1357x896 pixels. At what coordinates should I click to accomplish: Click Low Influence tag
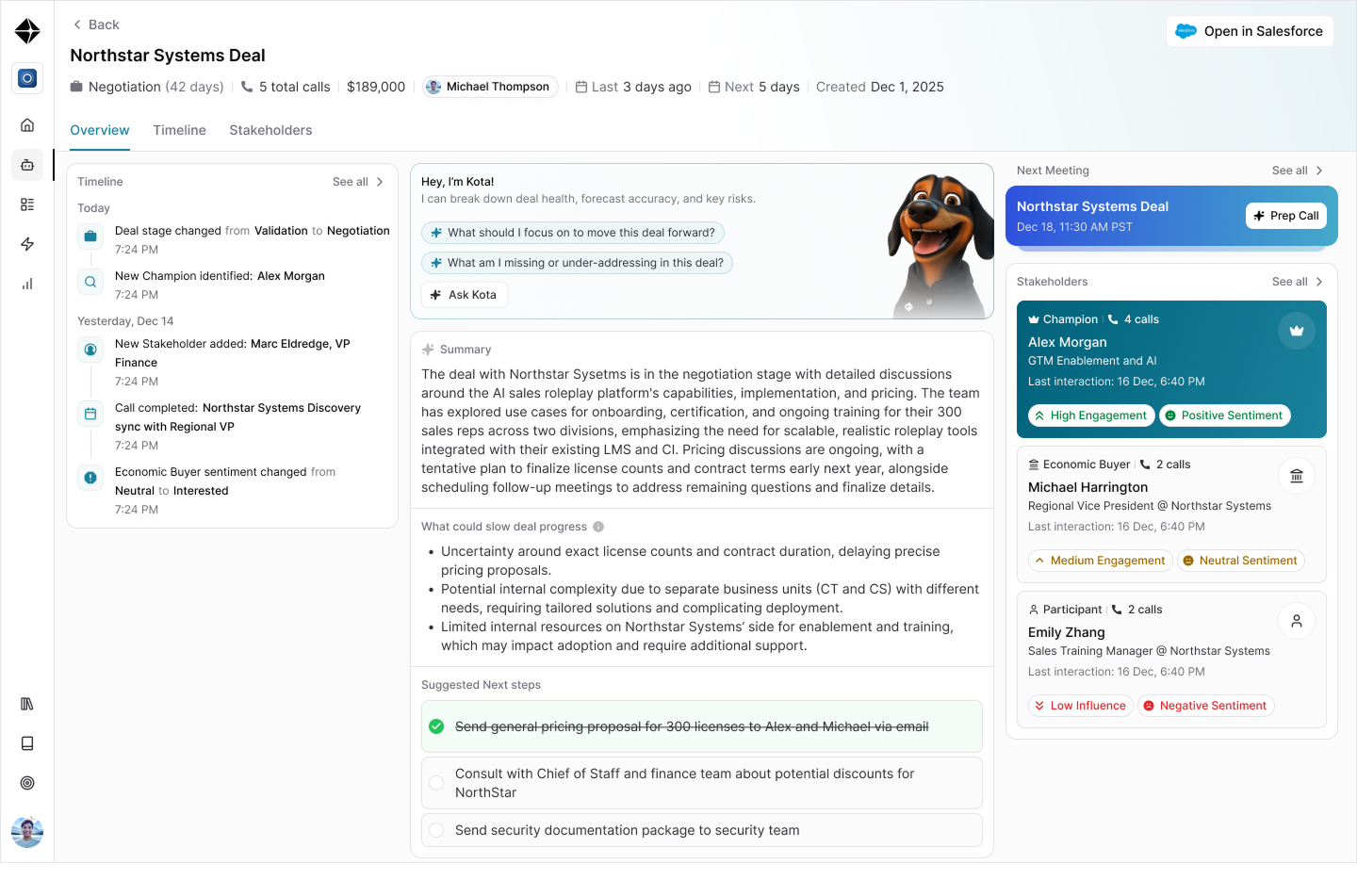tap(1081, 706)
